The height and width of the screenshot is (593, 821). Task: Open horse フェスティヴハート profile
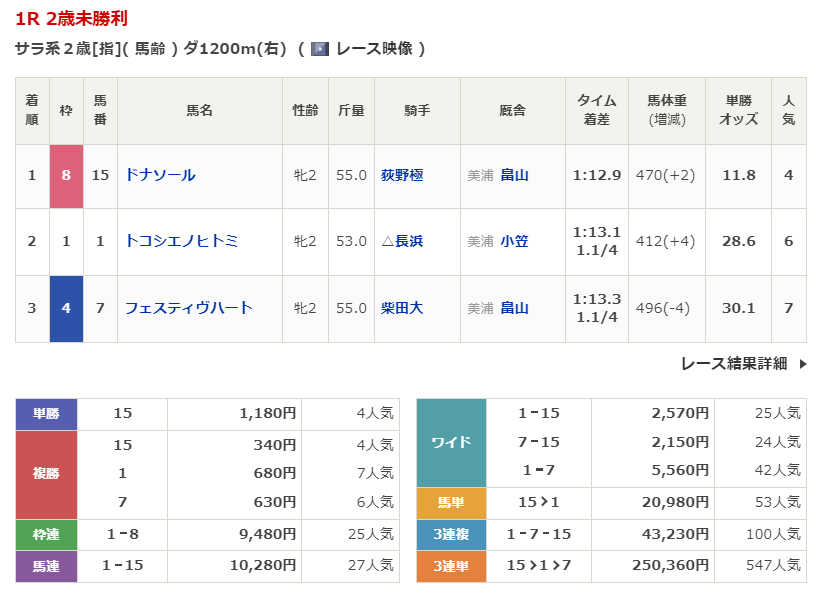(188, 308)
